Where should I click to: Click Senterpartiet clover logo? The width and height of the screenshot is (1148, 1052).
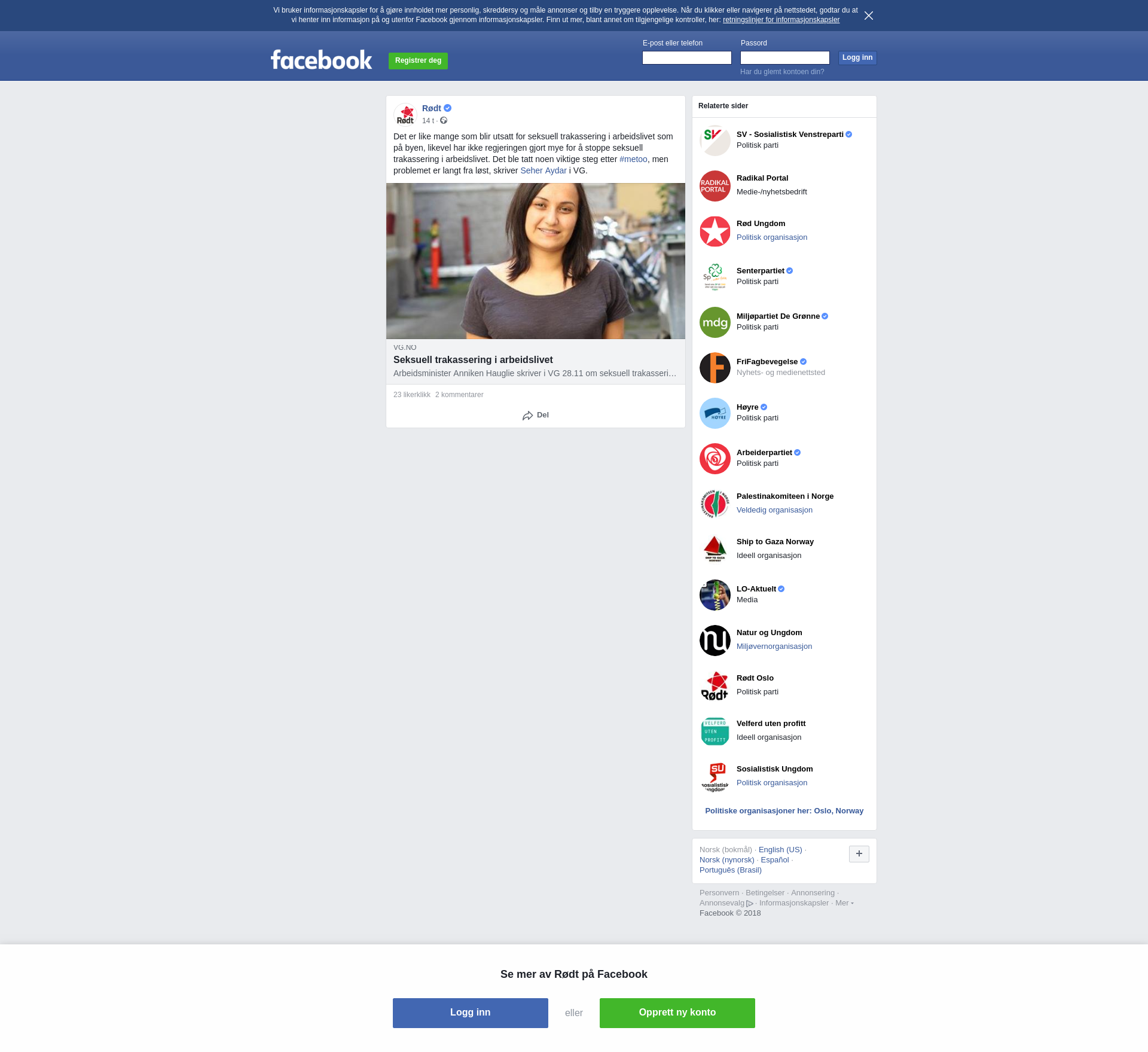[715, 277]
